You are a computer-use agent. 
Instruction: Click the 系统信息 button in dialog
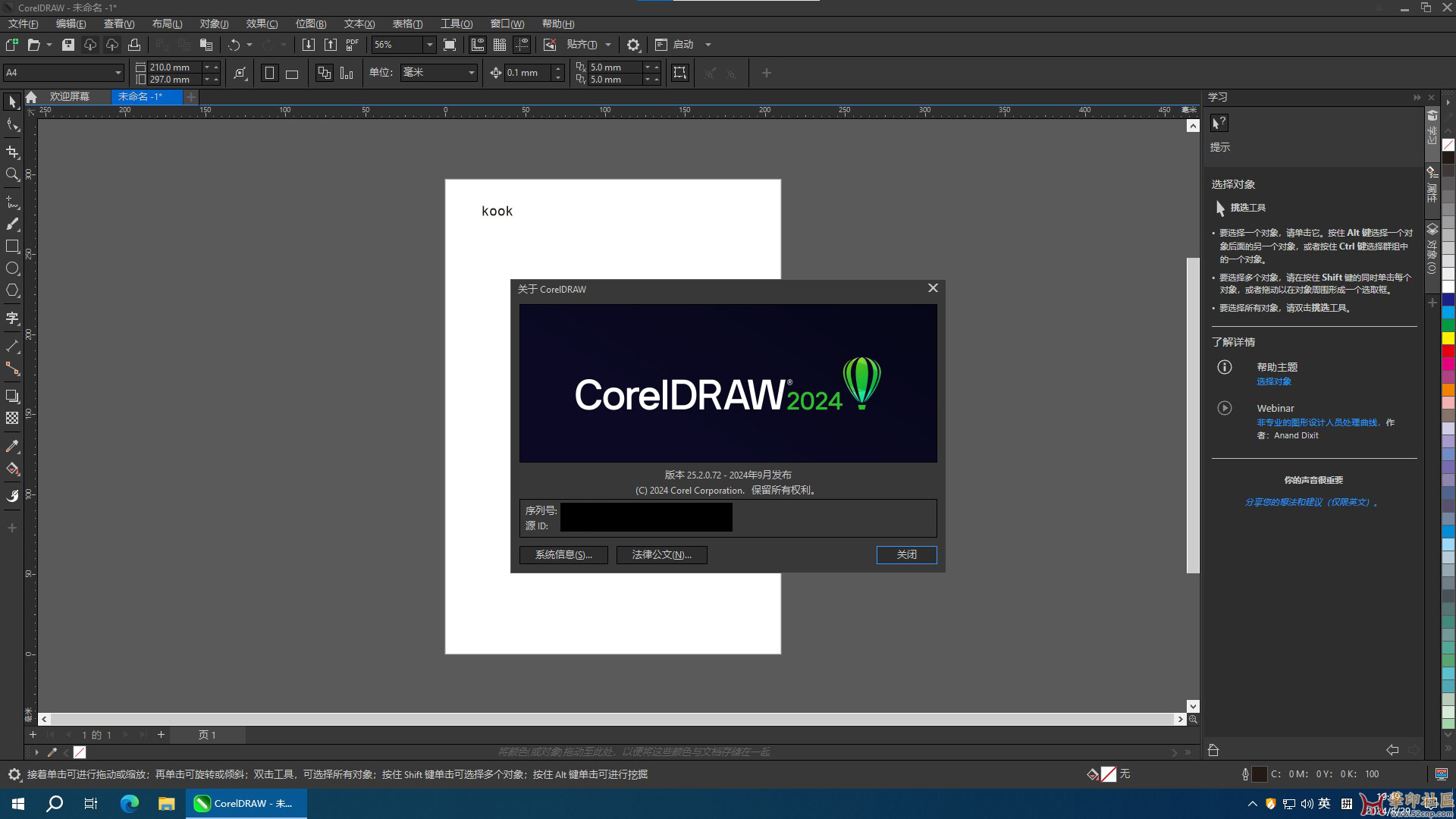pos(563,554)
